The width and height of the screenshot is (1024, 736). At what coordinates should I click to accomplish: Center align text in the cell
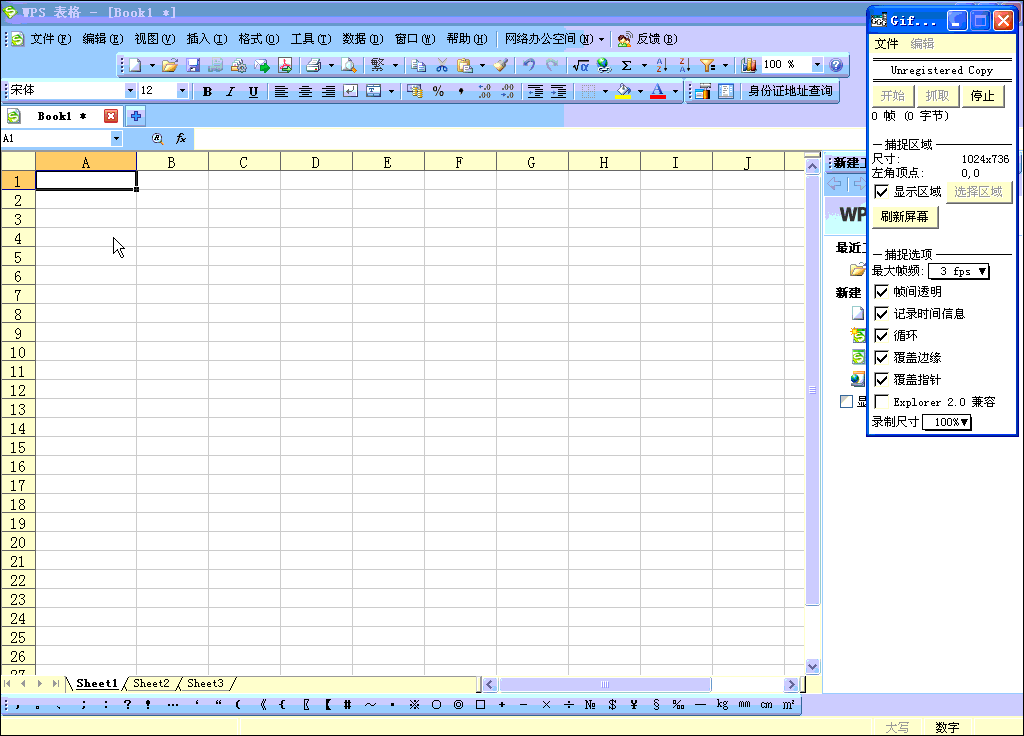[x=305, y=91]
